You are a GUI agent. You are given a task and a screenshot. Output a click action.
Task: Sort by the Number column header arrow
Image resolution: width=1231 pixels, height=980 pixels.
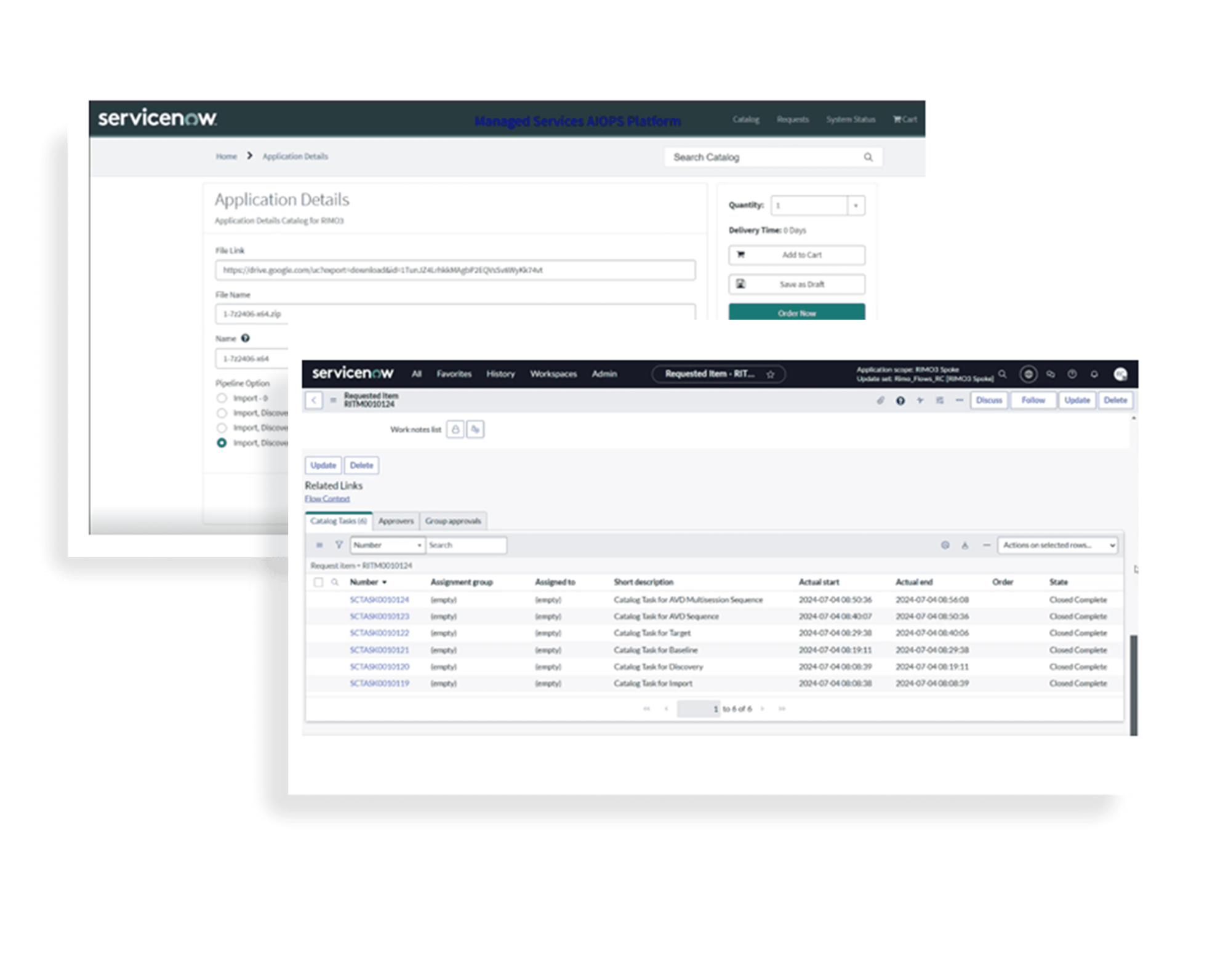tap(385, 582)
